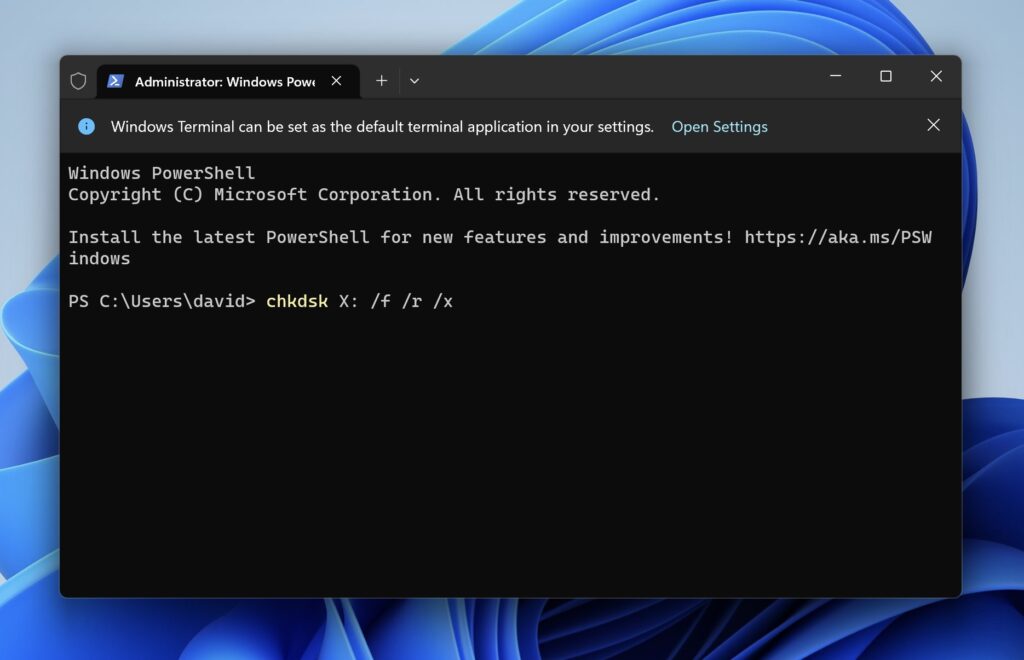Click empty title bar space right of tabs
The image size is (1024, 660).
(x=620, y=78)
